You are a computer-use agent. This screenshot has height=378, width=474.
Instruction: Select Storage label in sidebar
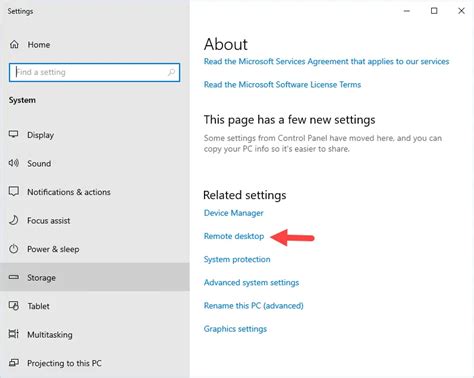[x=41, y=278]
